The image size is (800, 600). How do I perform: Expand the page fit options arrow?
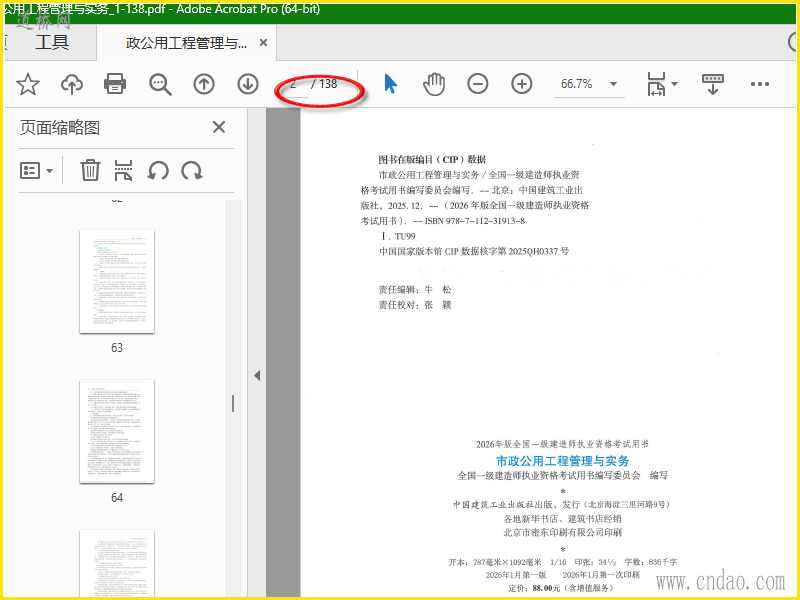[x=674, y=84]
